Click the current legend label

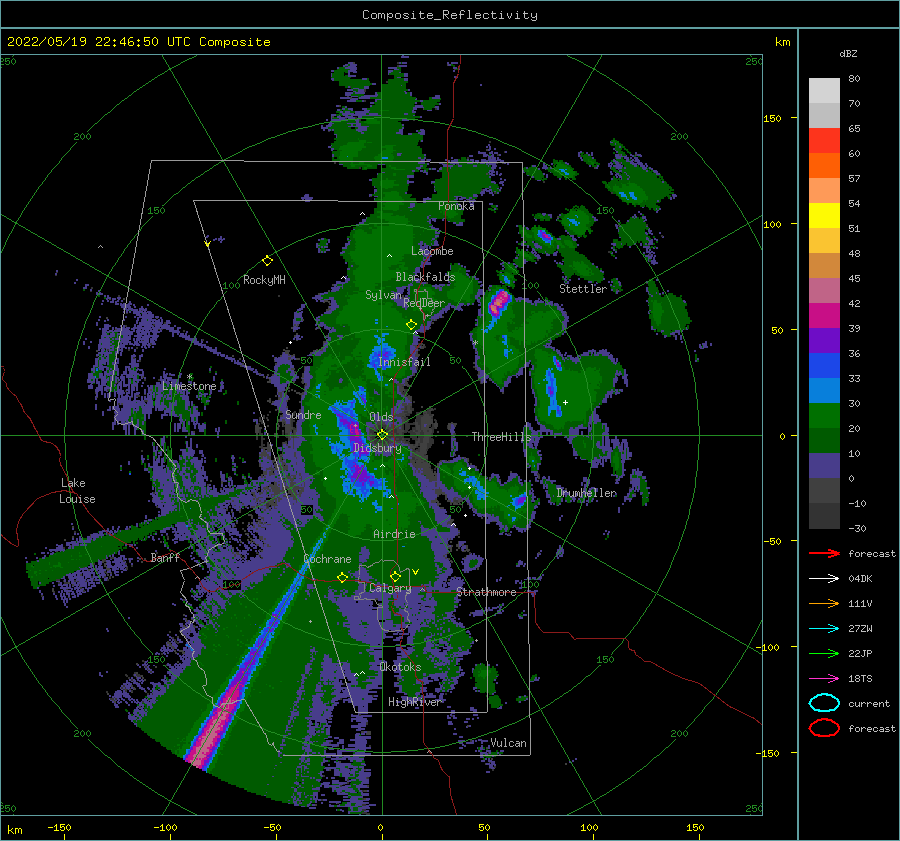pyautogui.click(x=869, y=704)
